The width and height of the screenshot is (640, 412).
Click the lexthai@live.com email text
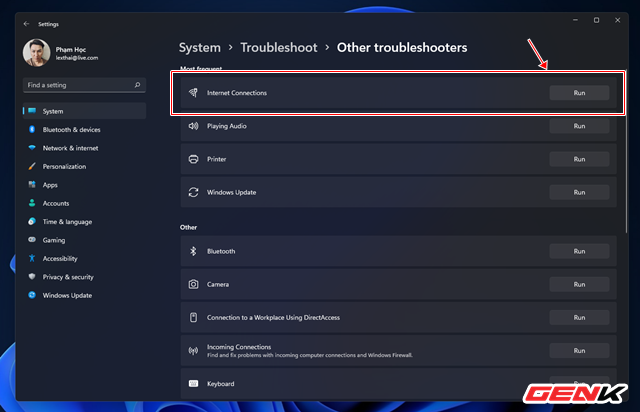[77, 58]
